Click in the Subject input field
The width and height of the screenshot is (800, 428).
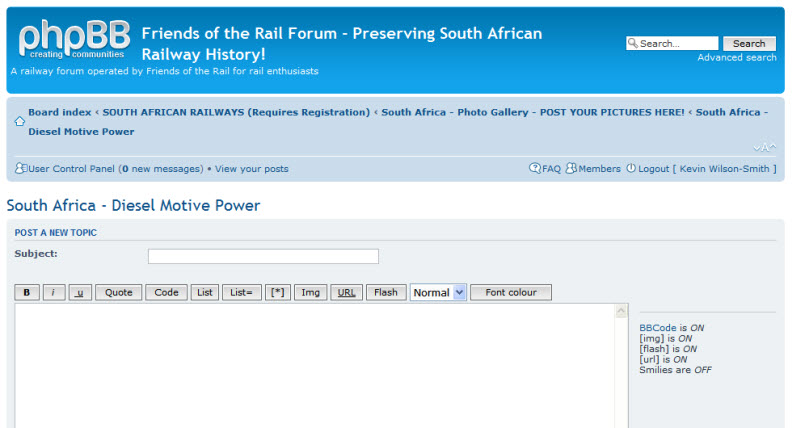point(263,256)
